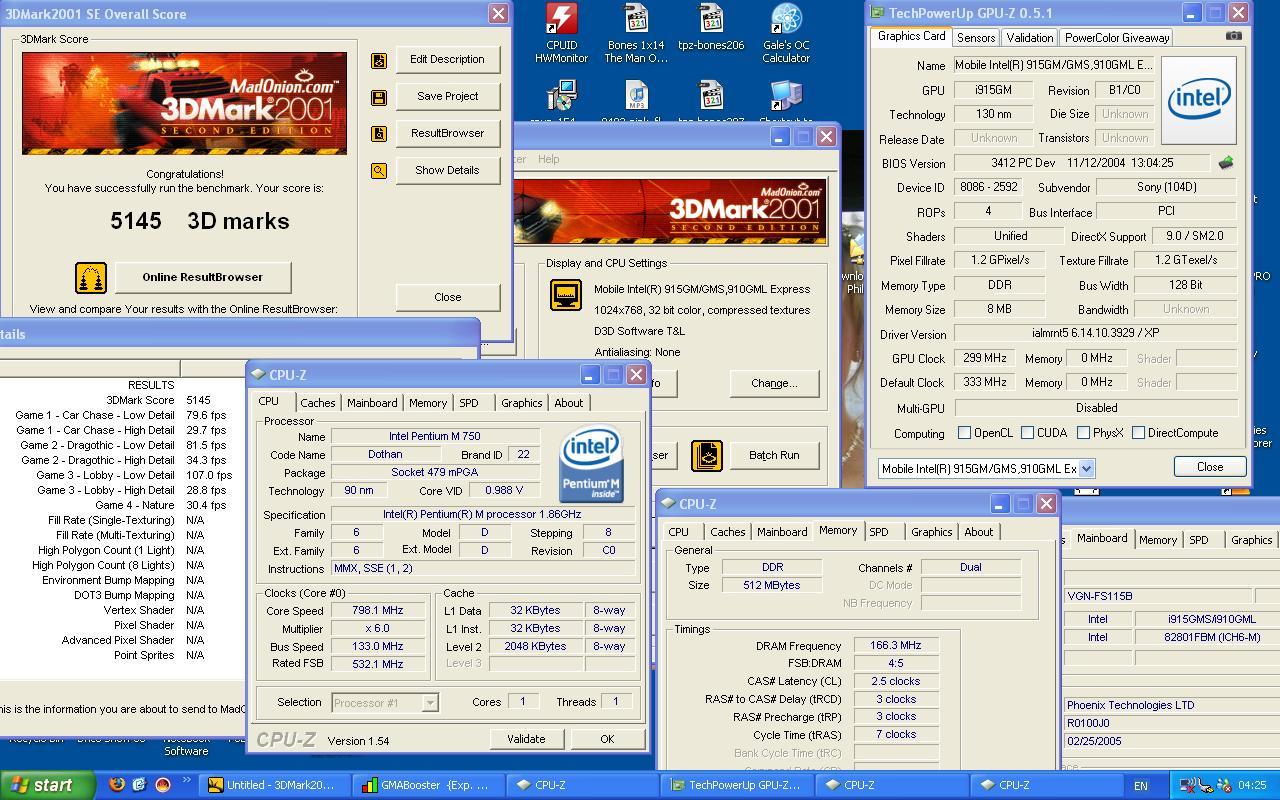Launch Firefox from the quick launch bar
The width and height of the screenshot is (1280, 800).
(116, 785)
